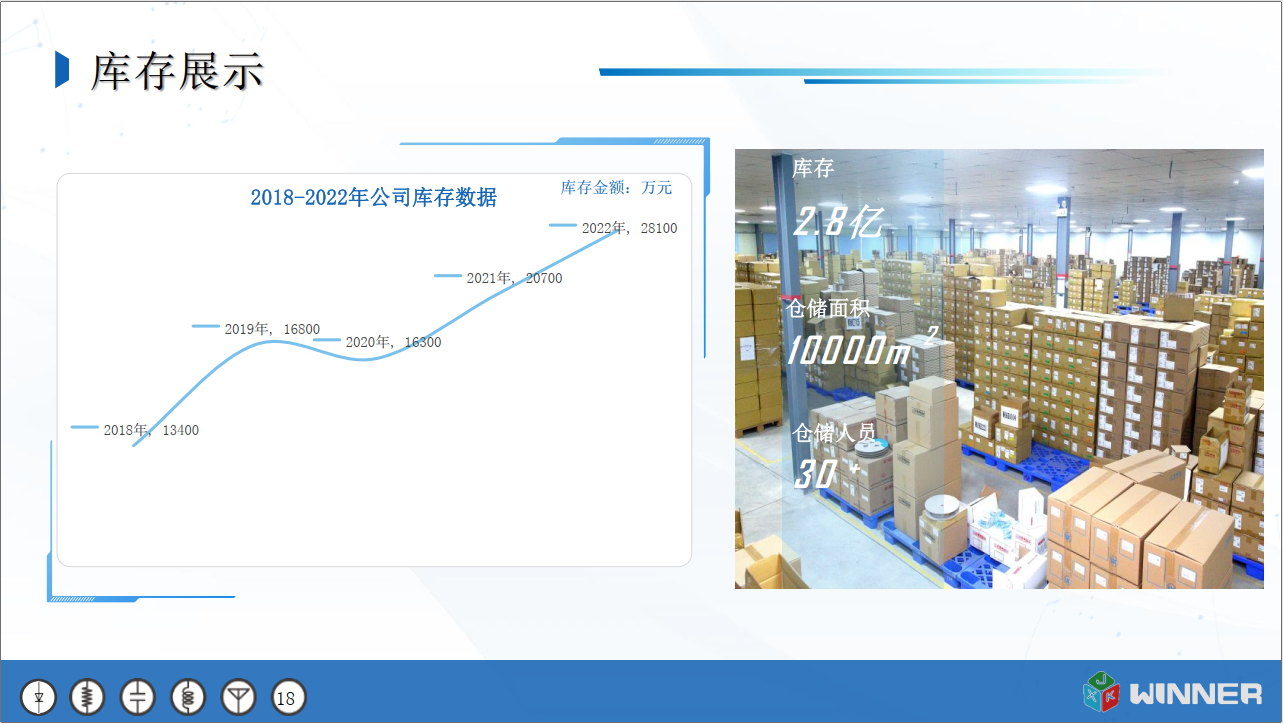Click the blue marker beside the title
The image size is (1283, 723).
click(x=62, y=70)
